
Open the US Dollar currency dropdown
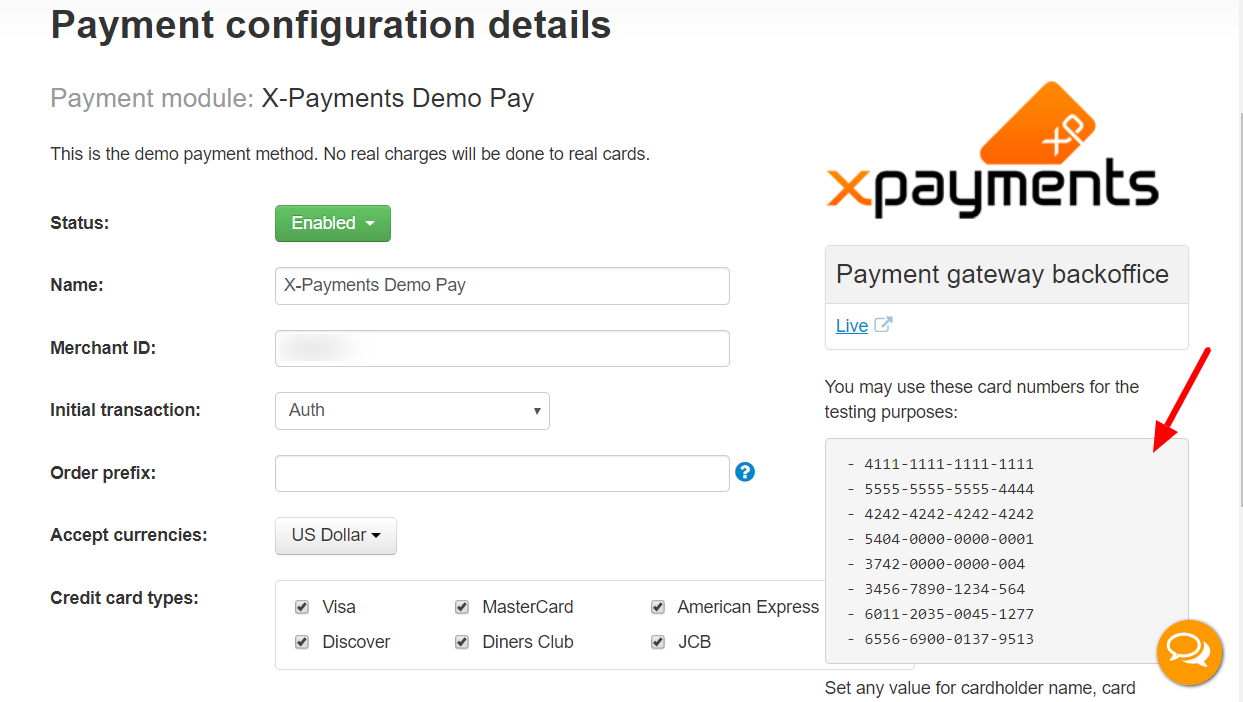click(336, 535)
